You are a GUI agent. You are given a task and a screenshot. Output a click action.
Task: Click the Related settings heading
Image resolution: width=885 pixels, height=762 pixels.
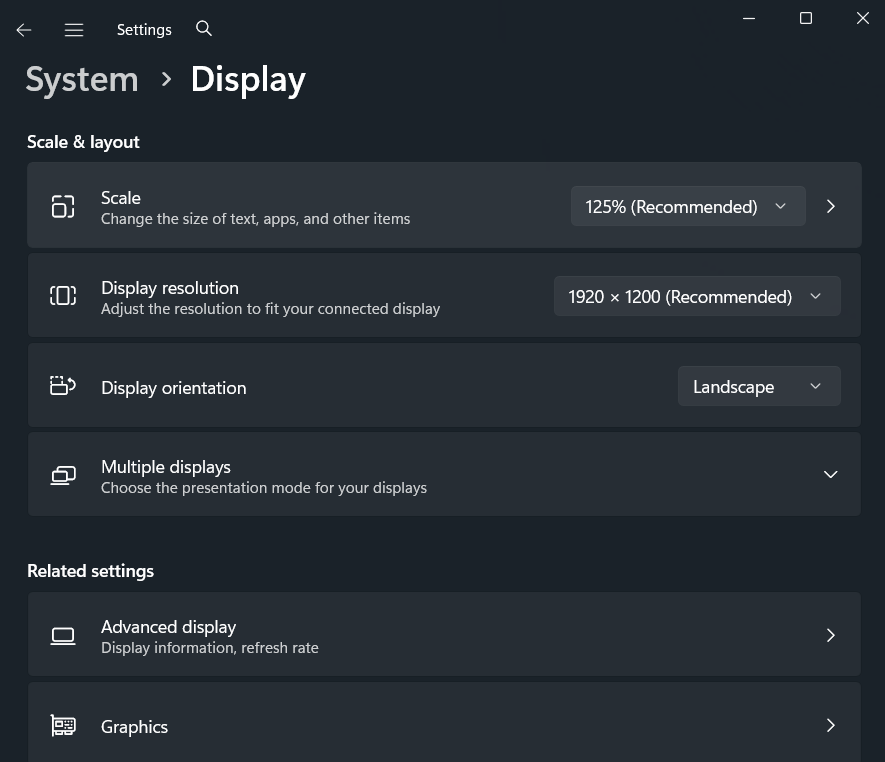(x=90, y=571)
